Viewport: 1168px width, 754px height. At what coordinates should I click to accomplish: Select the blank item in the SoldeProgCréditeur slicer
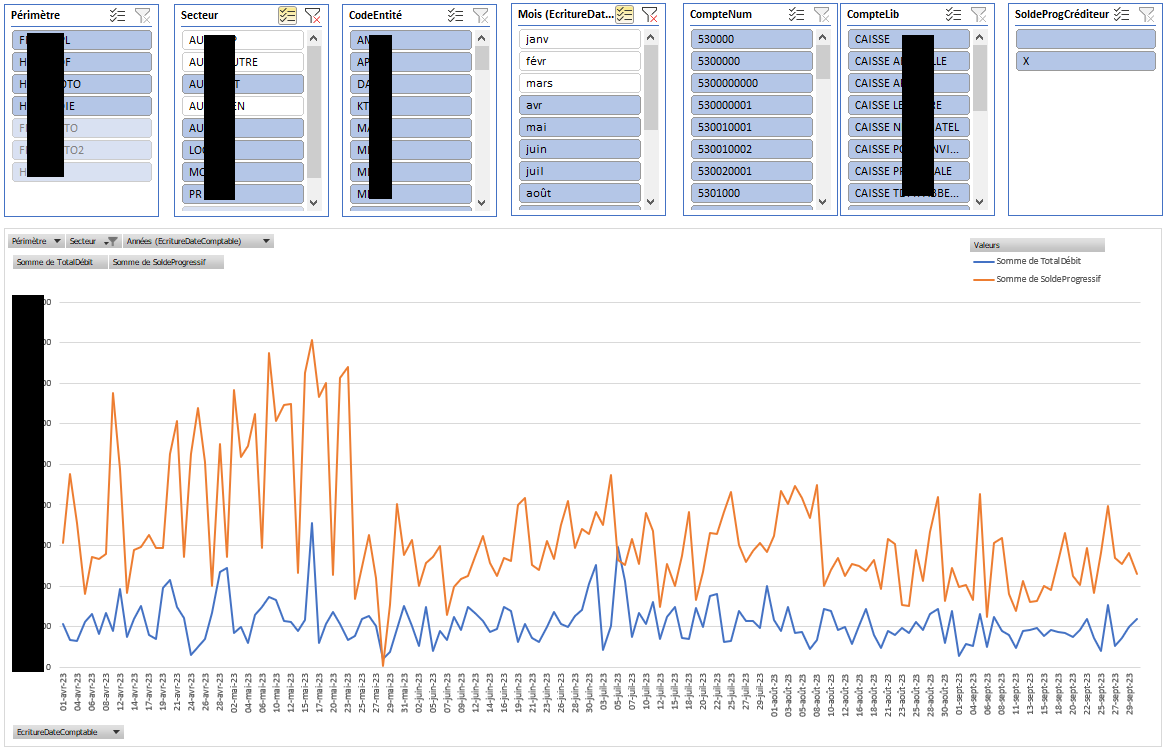[1085, 39]
